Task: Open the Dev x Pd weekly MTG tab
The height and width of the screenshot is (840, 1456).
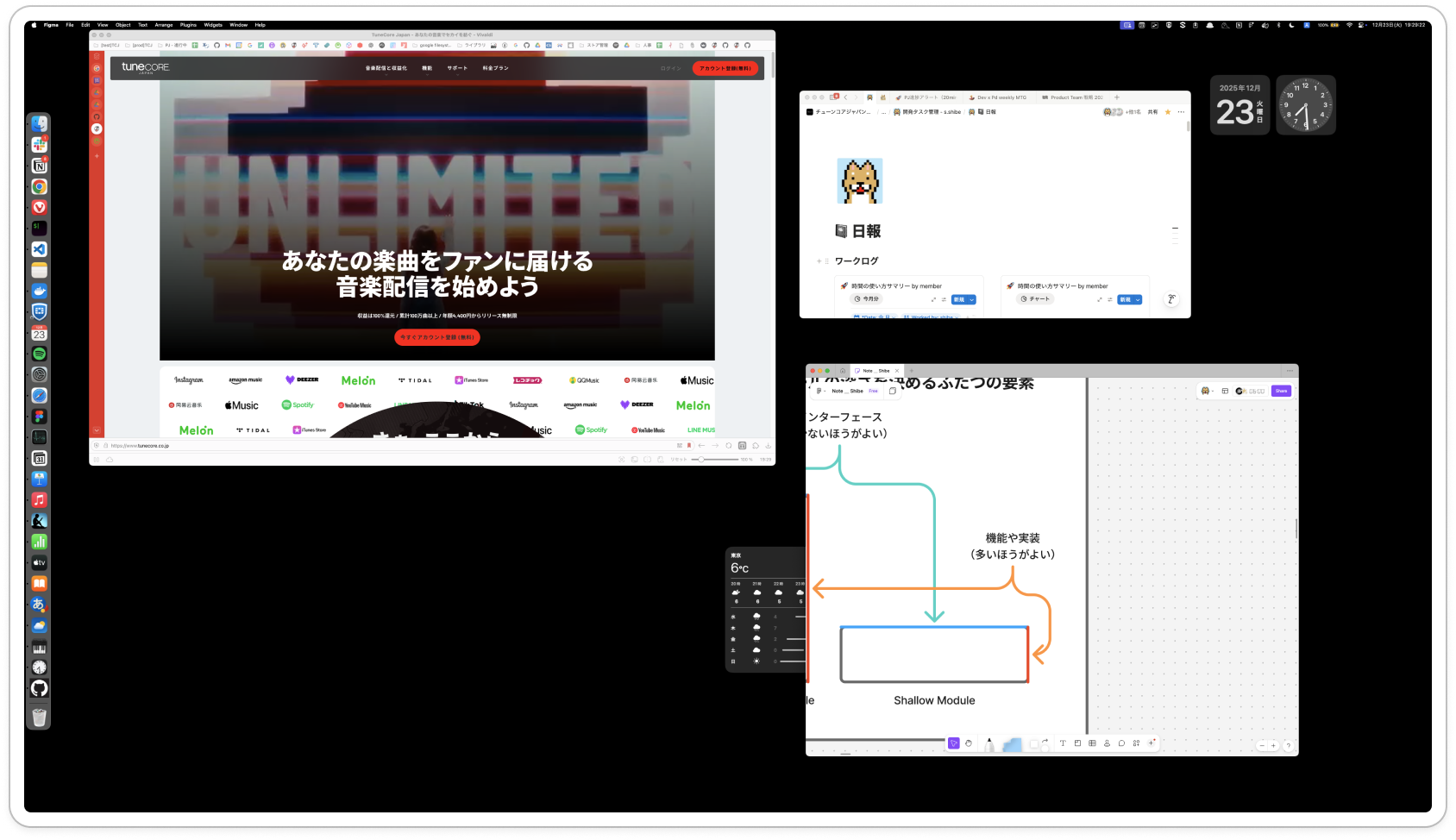Action: pyautogui.click(x=1001, y=97)
